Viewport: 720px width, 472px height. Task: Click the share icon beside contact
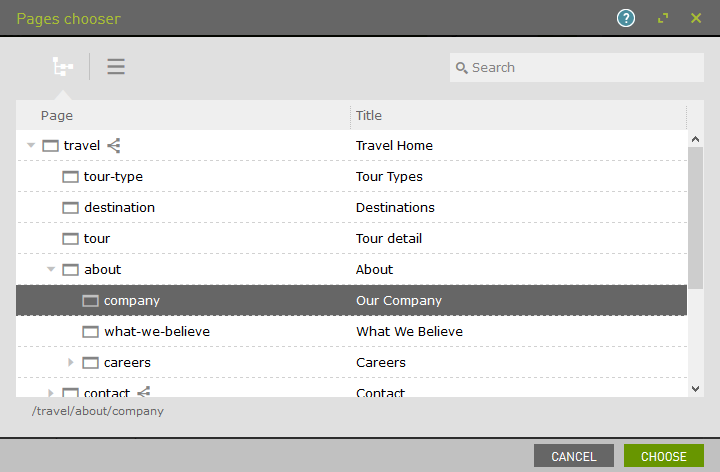pos(144,392)
